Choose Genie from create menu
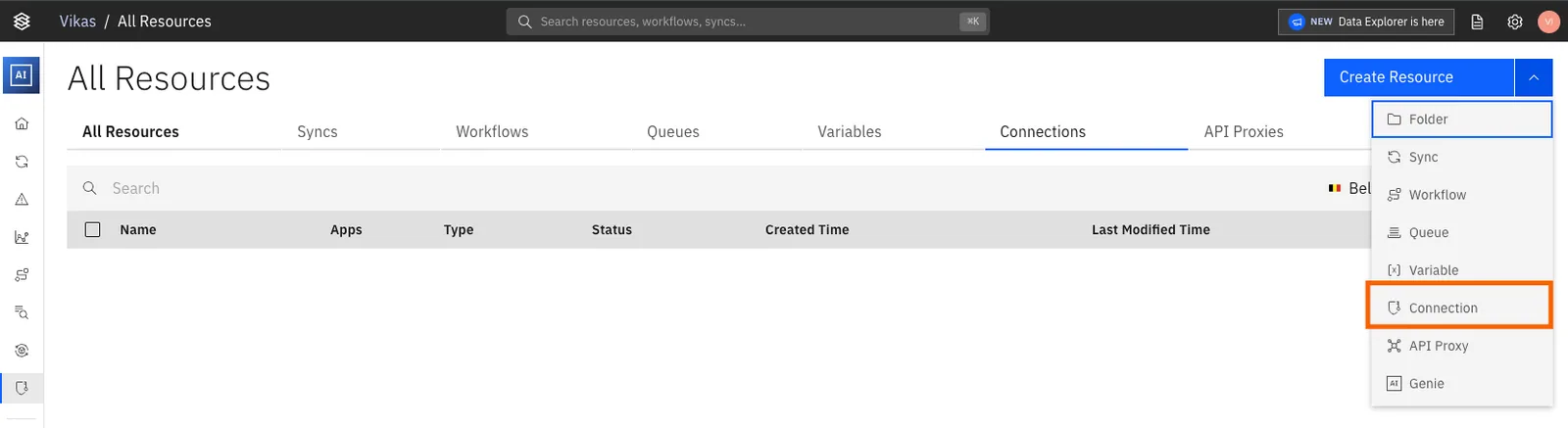The image size is (1568, 428). [x=1461, y=384]
